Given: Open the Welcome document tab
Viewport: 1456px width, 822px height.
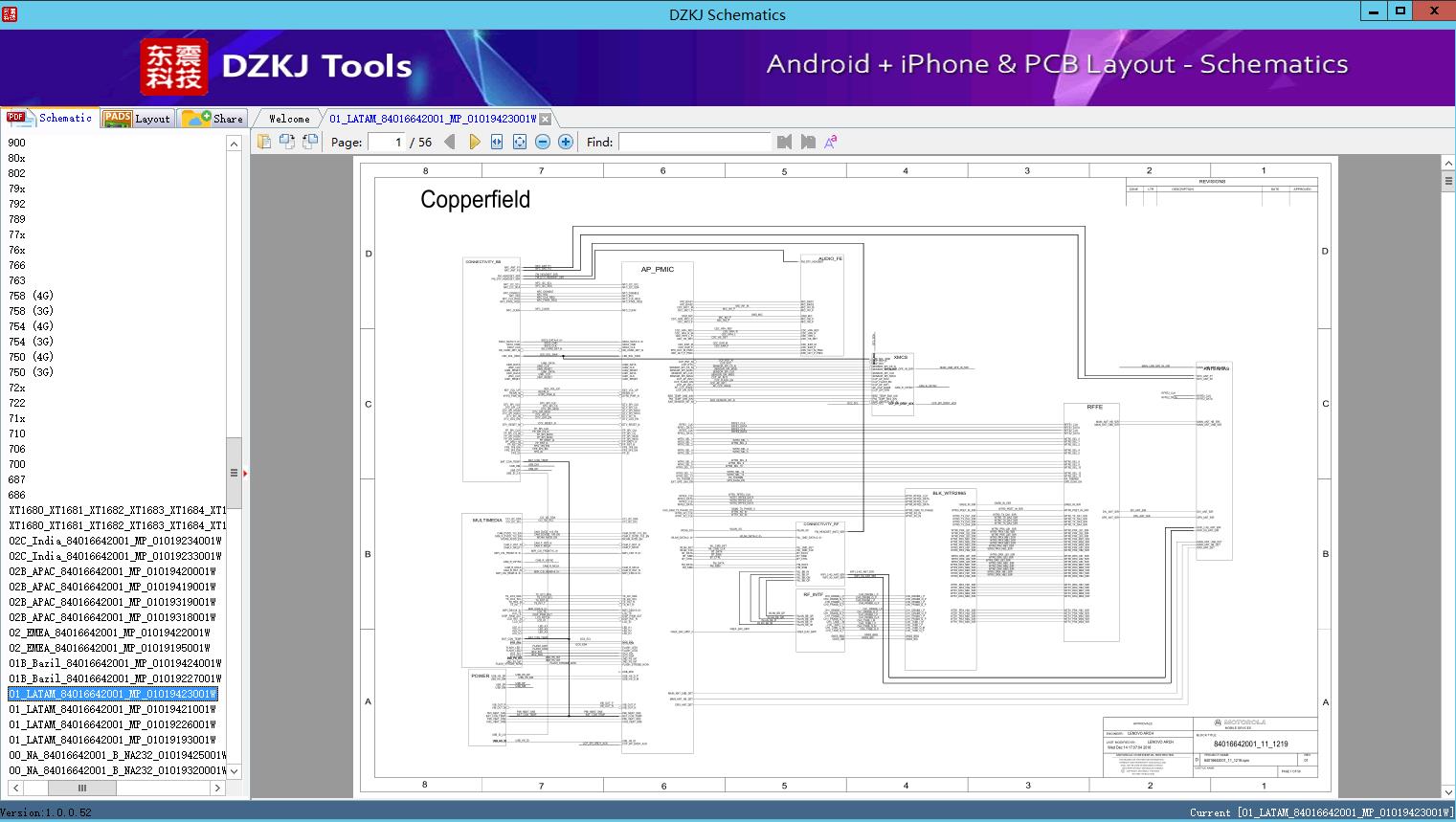Looking at the screenshot, I should tap(289, 119).
